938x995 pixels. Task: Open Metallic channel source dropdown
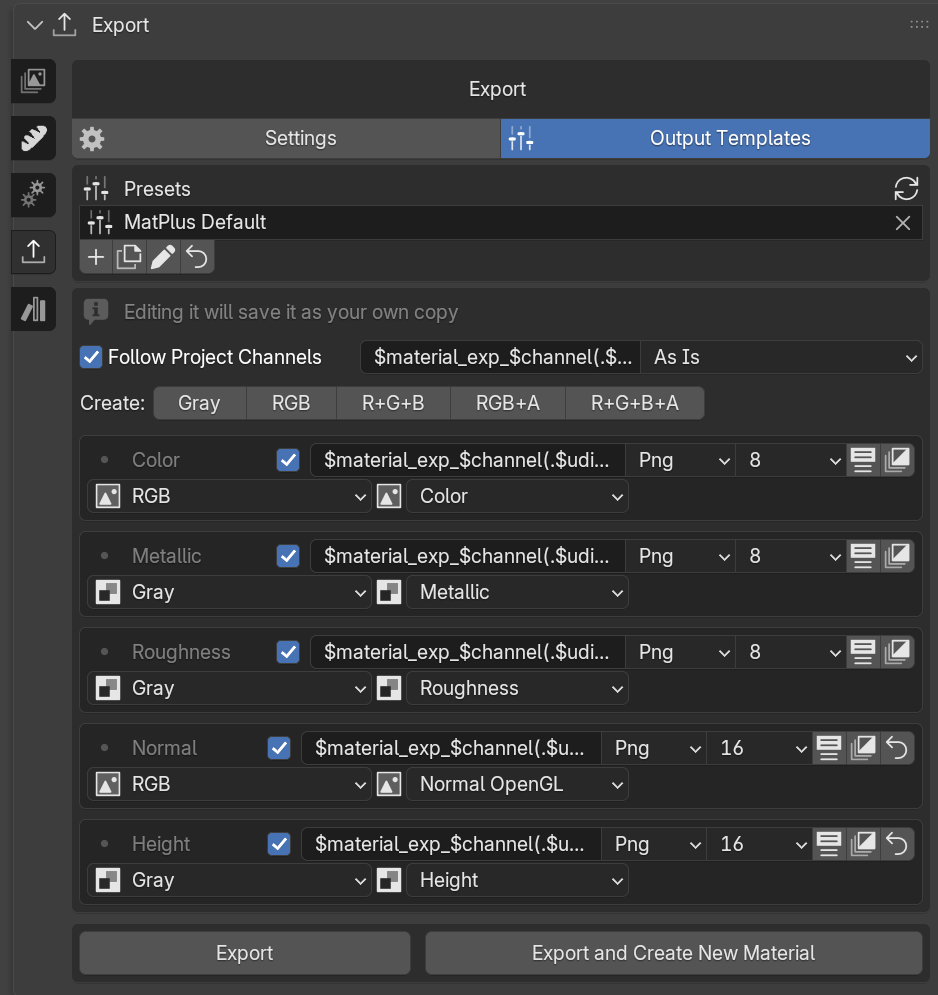(x=517, y=592)
